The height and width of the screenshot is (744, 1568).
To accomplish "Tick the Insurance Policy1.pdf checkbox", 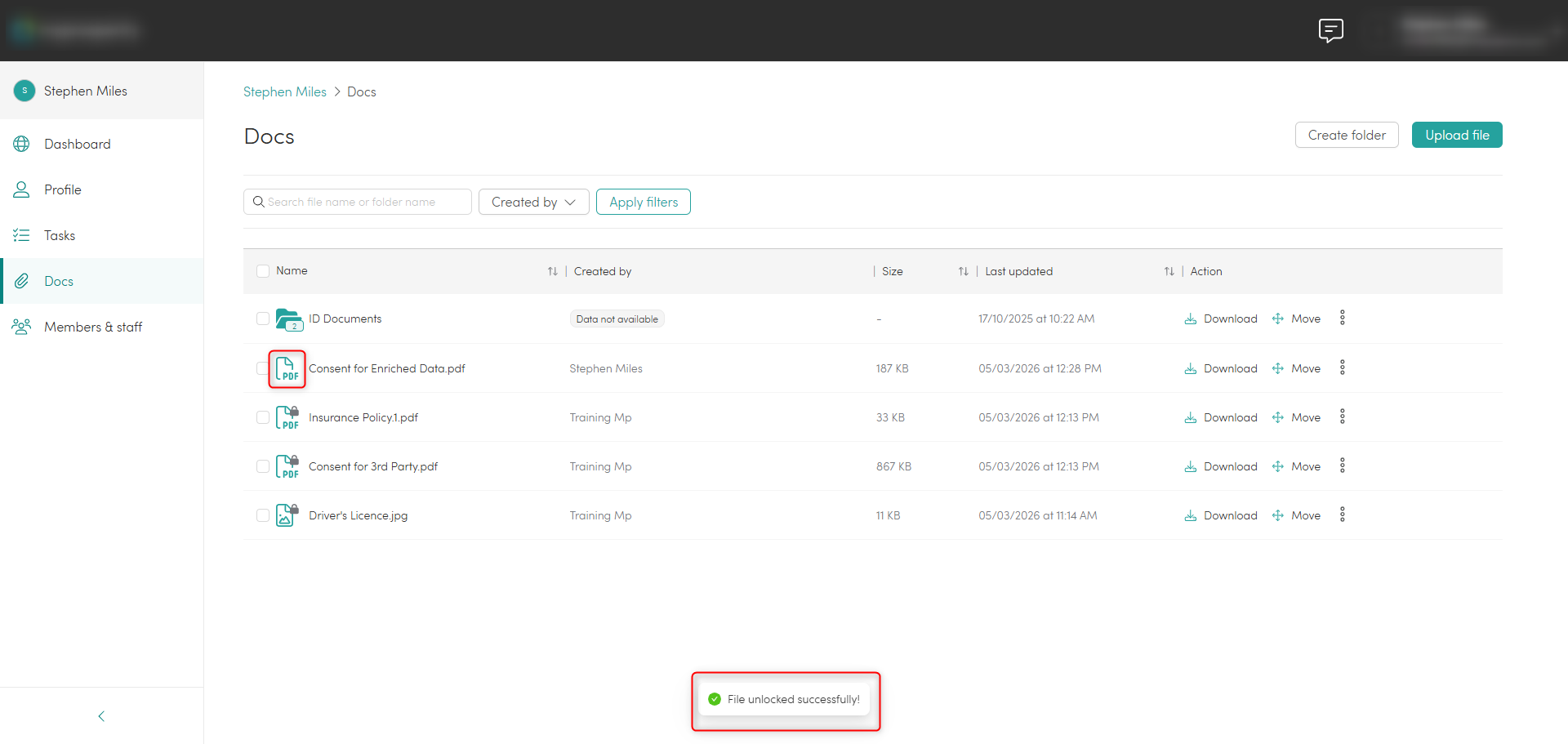I will pyautogui.click(x=263, y=417).
